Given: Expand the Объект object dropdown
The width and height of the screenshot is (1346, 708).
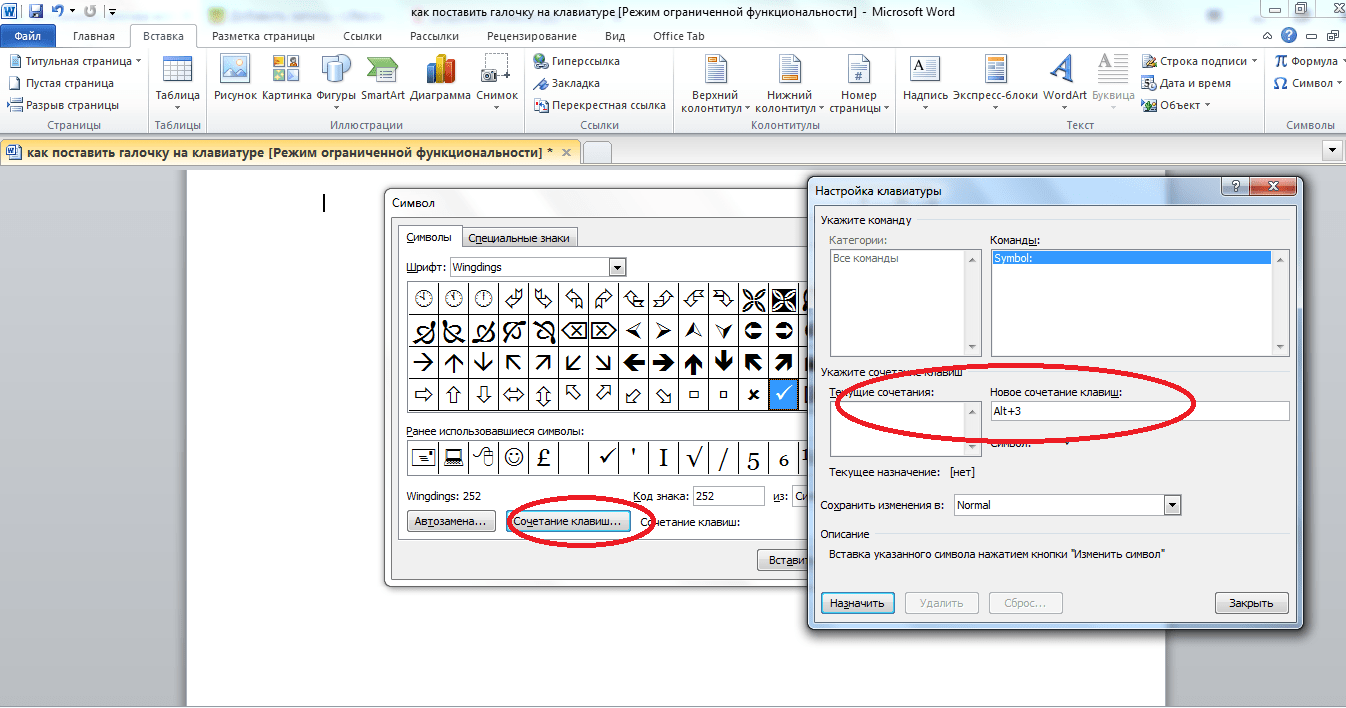Looking at the screenshot, I should coord(1207,105).
